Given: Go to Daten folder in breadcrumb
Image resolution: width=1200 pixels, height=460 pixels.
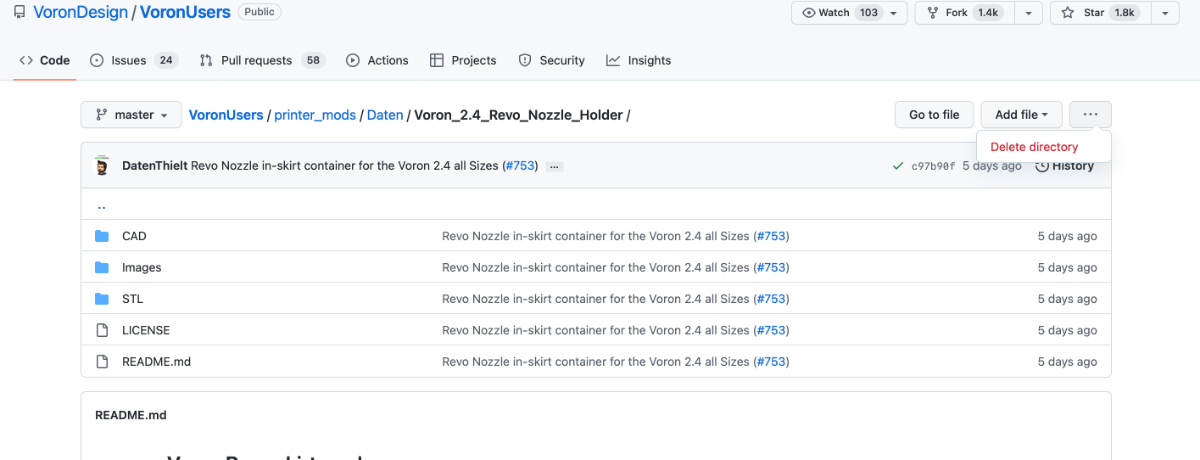Looking at the screenshot, I should coord(385,115).
